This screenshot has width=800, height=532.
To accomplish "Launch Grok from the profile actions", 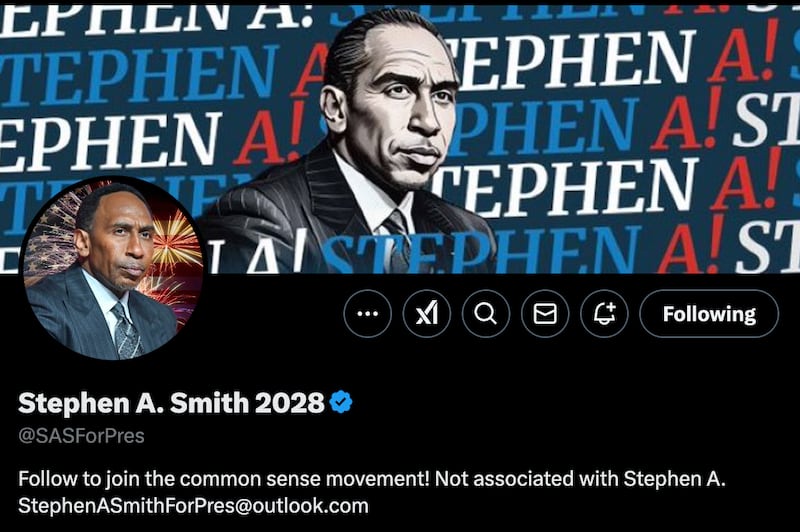I will point(427,313).
